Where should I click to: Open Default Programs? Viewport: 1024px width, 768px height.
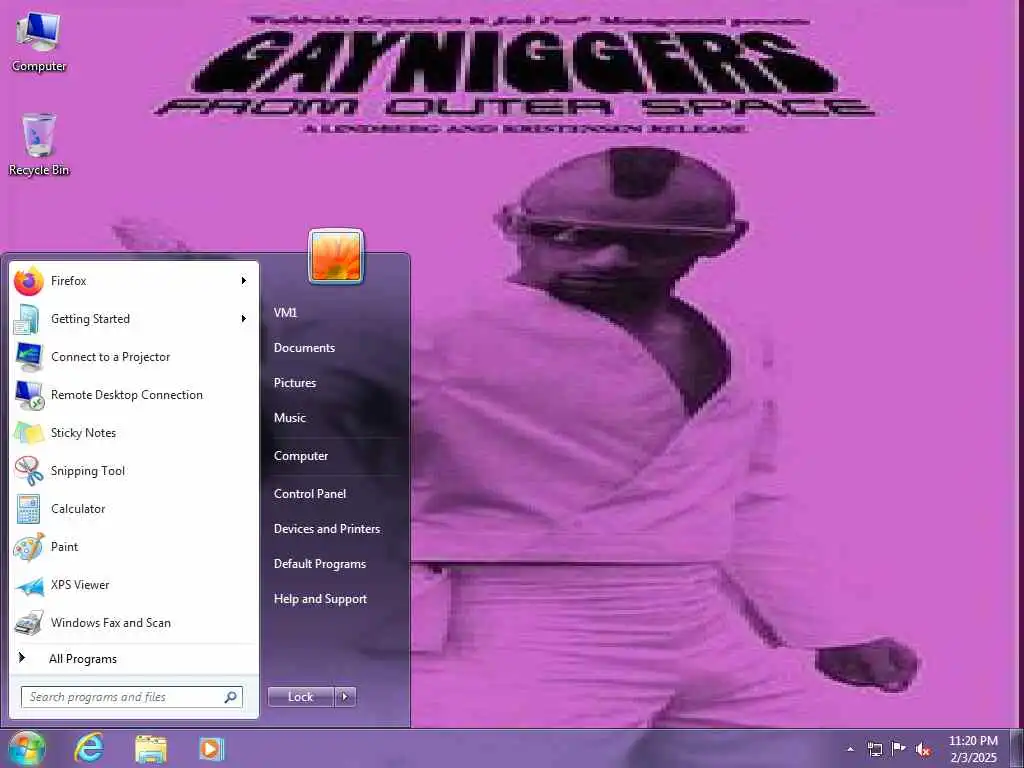[319, 564]
